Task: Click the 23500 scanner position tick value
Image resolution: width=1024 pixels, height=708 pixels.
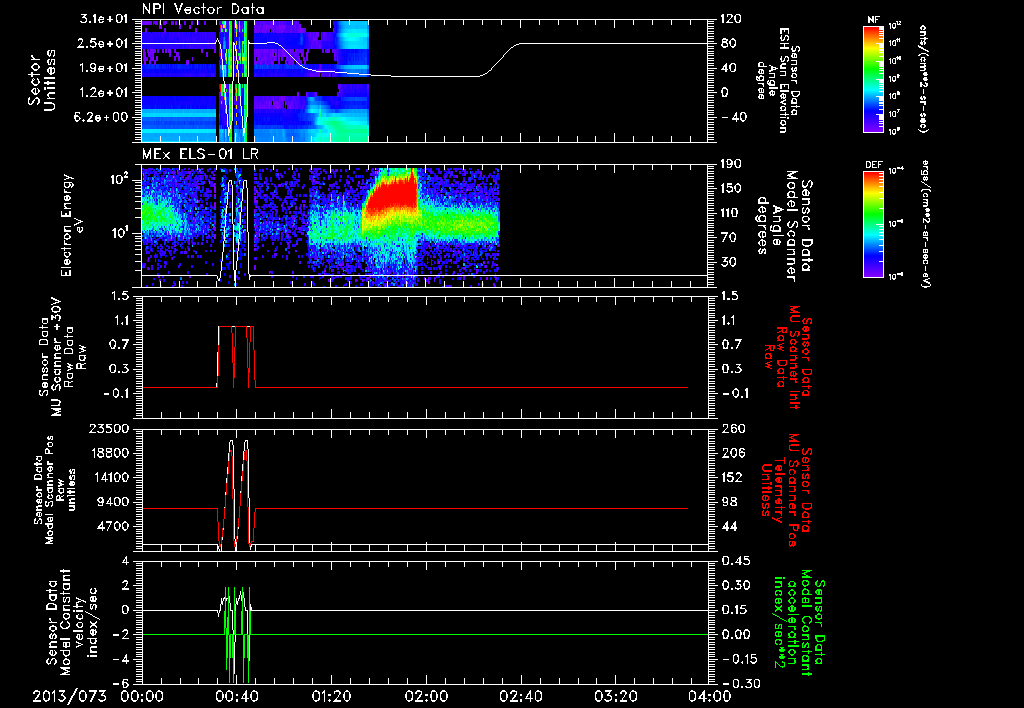Action: pyautogui.click(x=110, y=428)
